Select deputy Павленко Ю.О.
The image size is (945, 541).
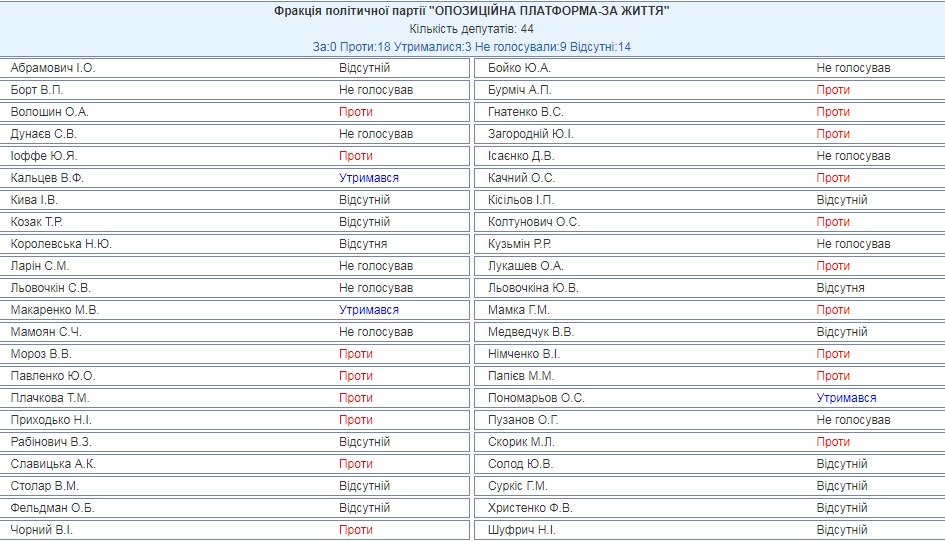53,376
